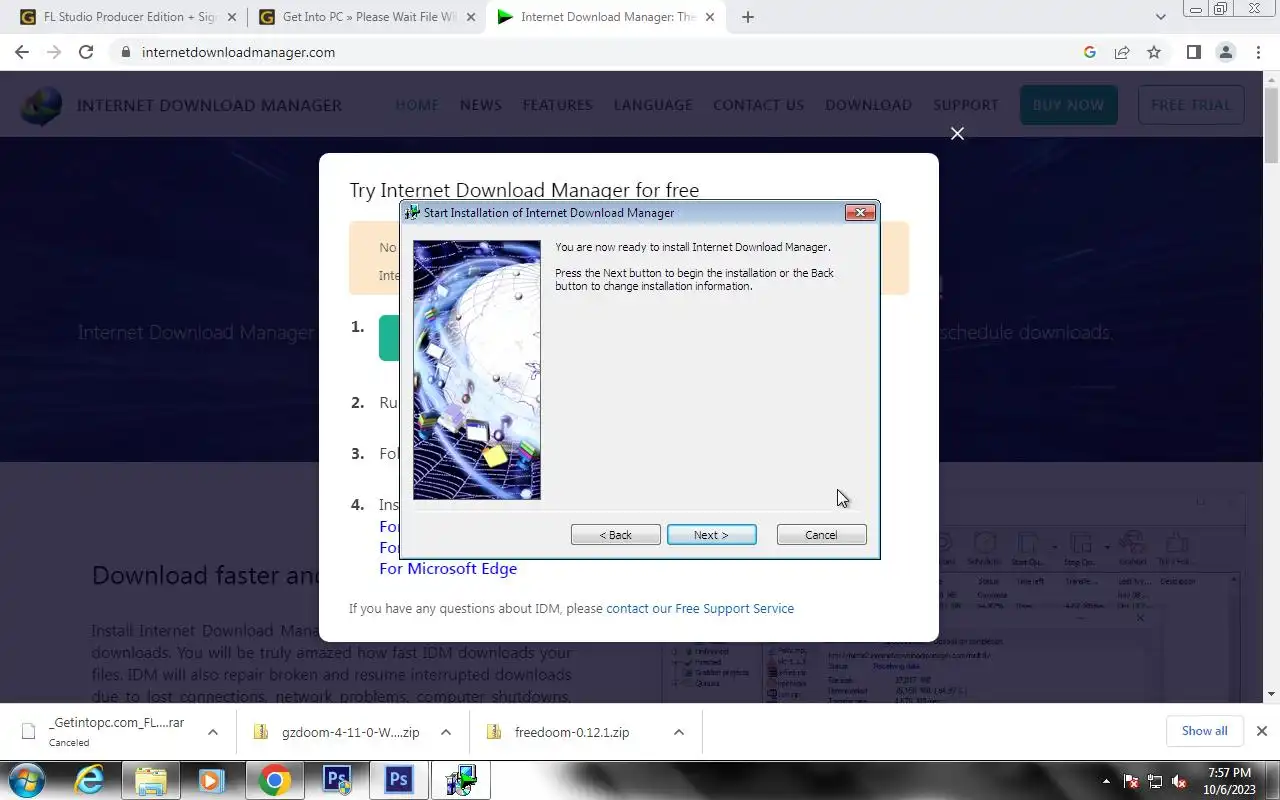Bookmark this page with star icon
1280x800 pixels.
tap(1154, 52)
